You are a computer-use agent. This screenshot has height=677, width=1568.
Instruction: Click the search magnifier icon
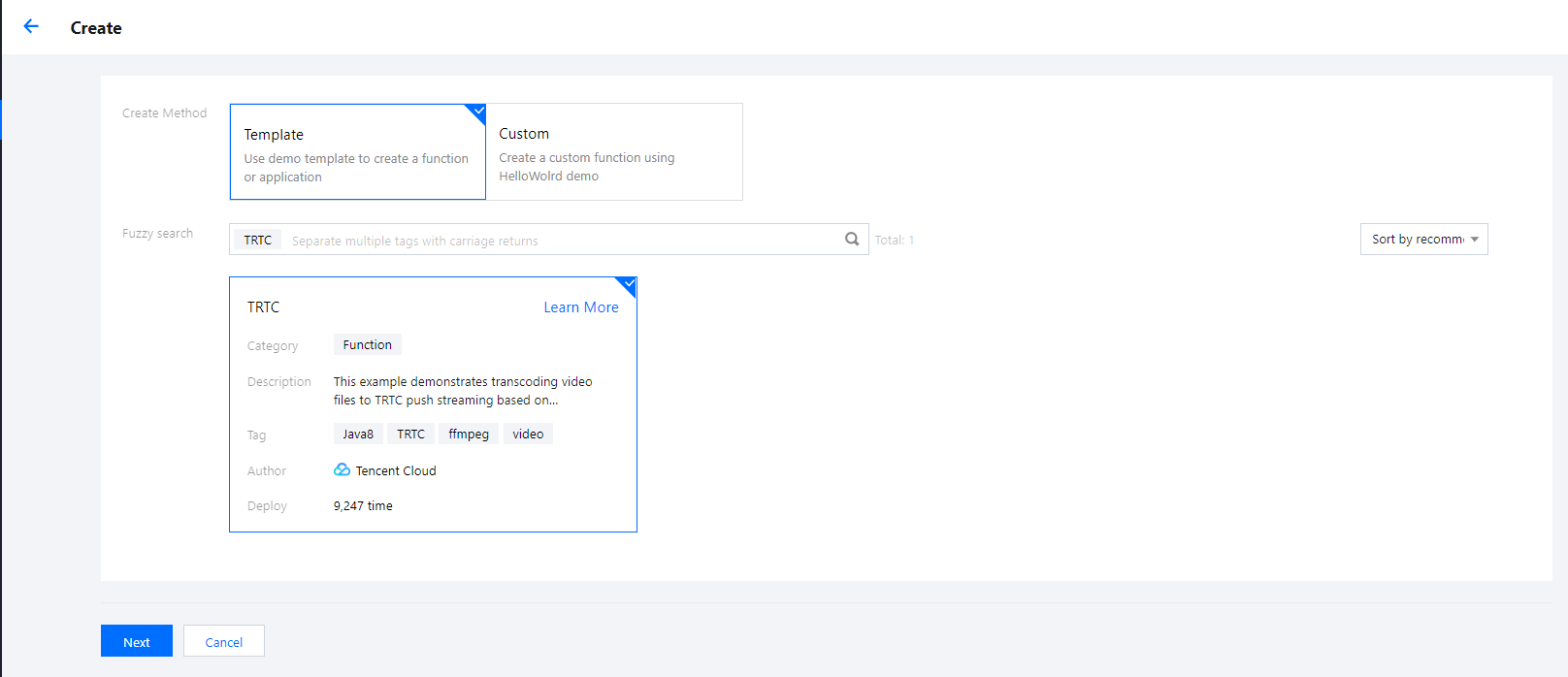pos(852,239)
